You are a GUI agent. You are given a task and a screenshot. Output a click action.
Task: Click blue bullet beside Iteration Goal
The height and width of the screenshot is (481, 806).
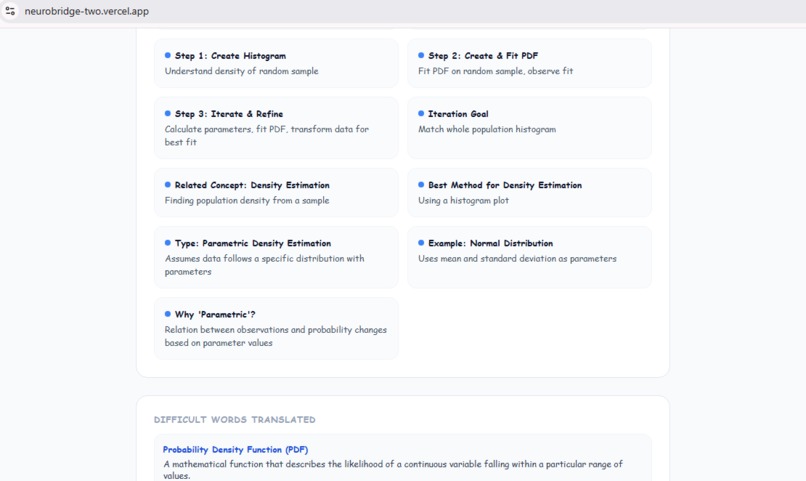(421, 113)
